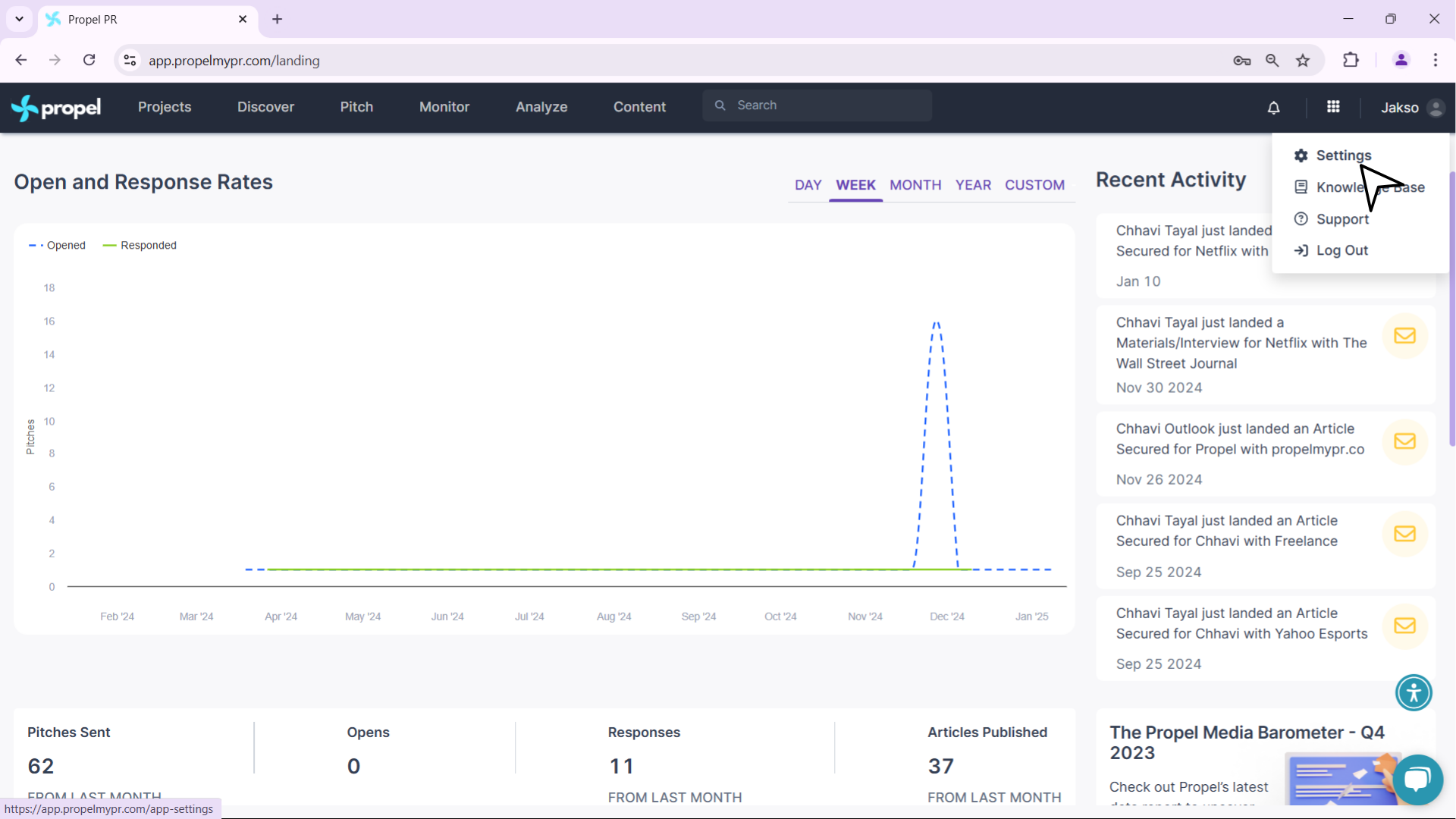1456x819 pixels.
Task: Click envelope icon beside Freelance activity
Action: point(1405,534)
